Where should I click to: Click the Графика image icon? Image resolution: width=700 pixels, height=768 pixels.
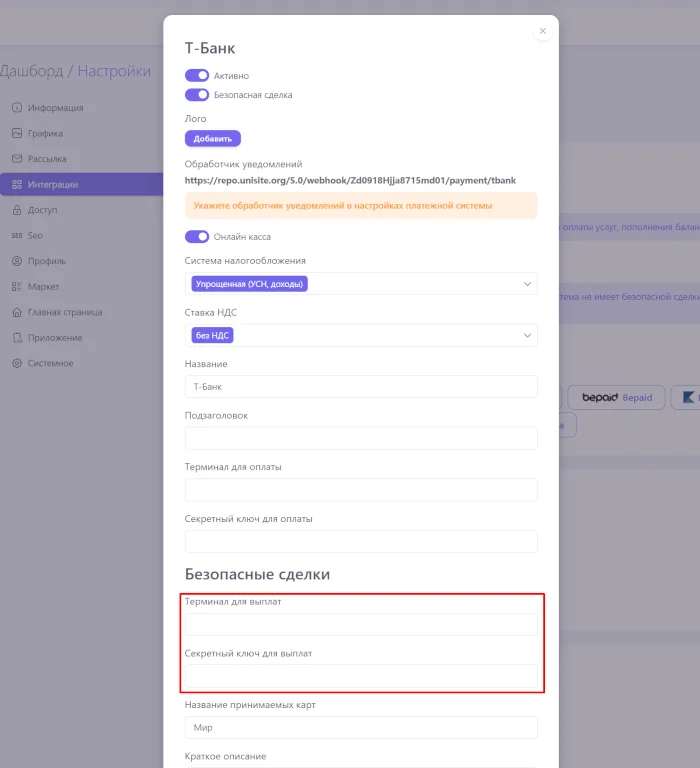click(17, 133)
